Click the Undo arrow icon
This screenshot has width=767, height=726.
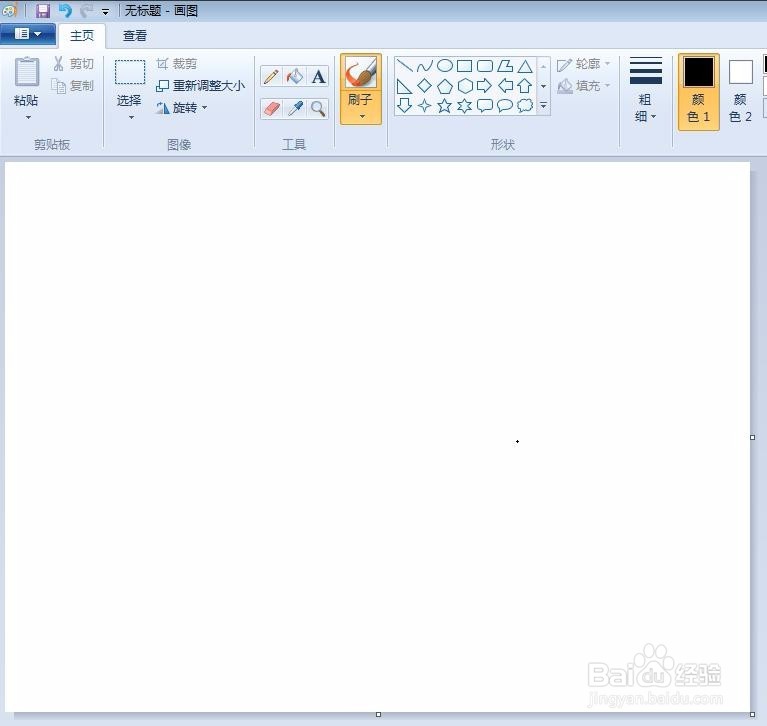(x=65, y=10)
